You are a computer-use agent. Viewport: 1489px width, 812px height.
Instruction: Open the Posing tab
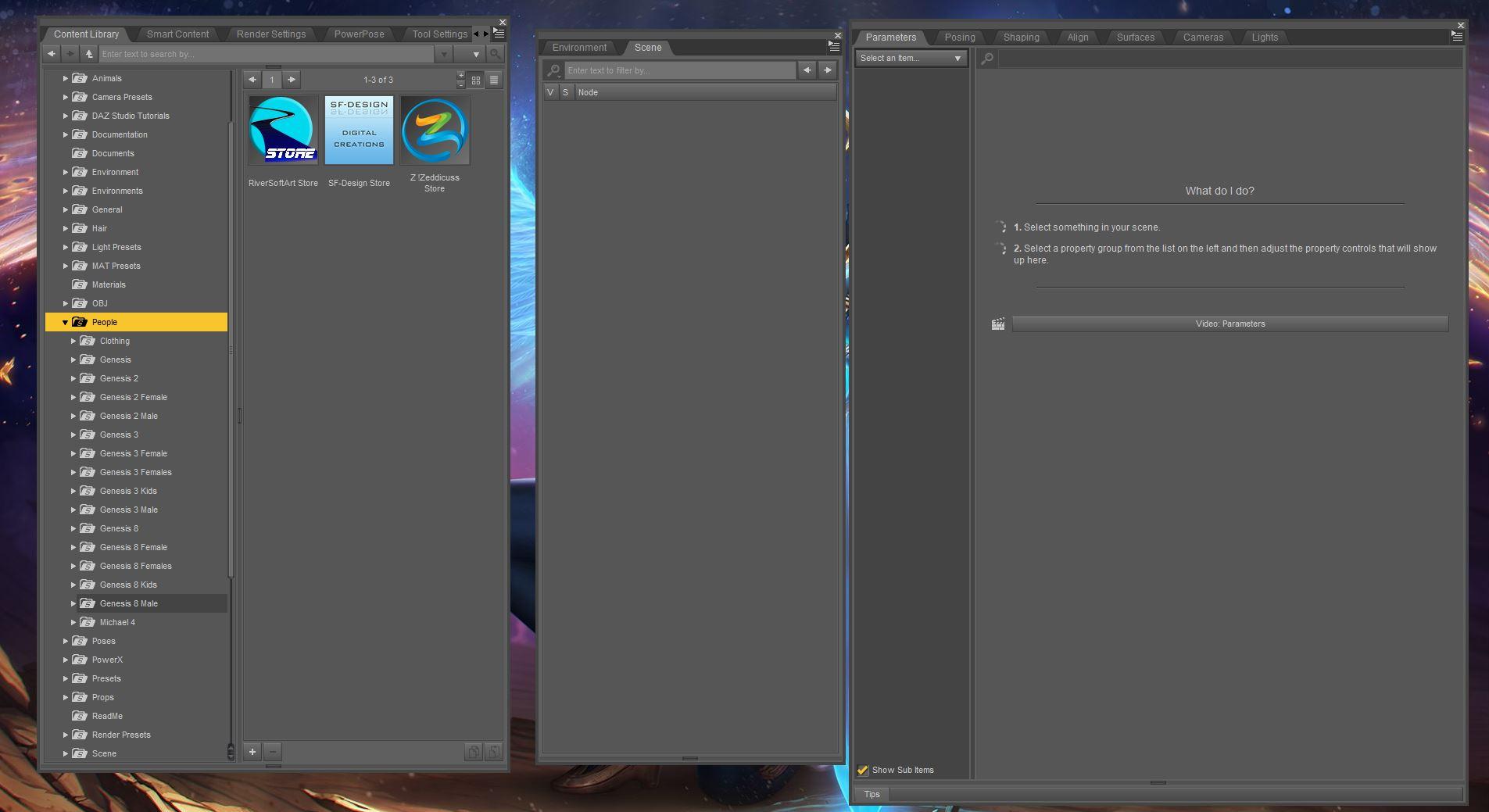[x=960, y=38]
